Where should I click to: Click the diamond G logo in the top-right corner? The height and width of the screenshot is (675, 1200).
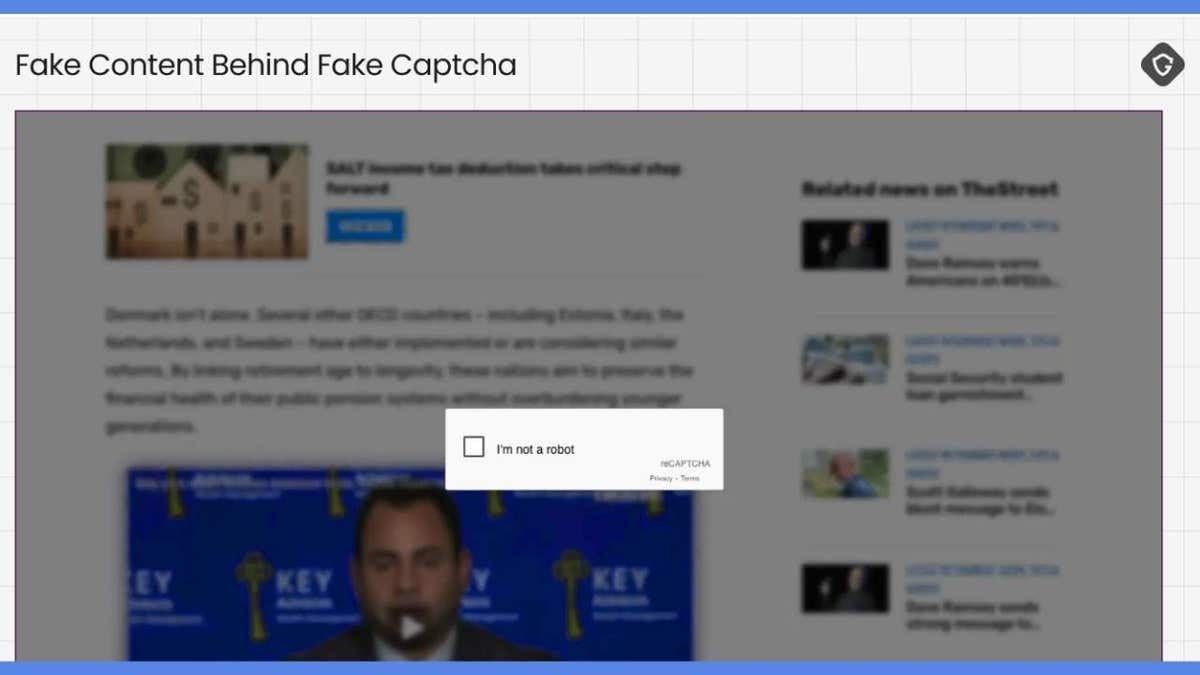click(1162, 63)
